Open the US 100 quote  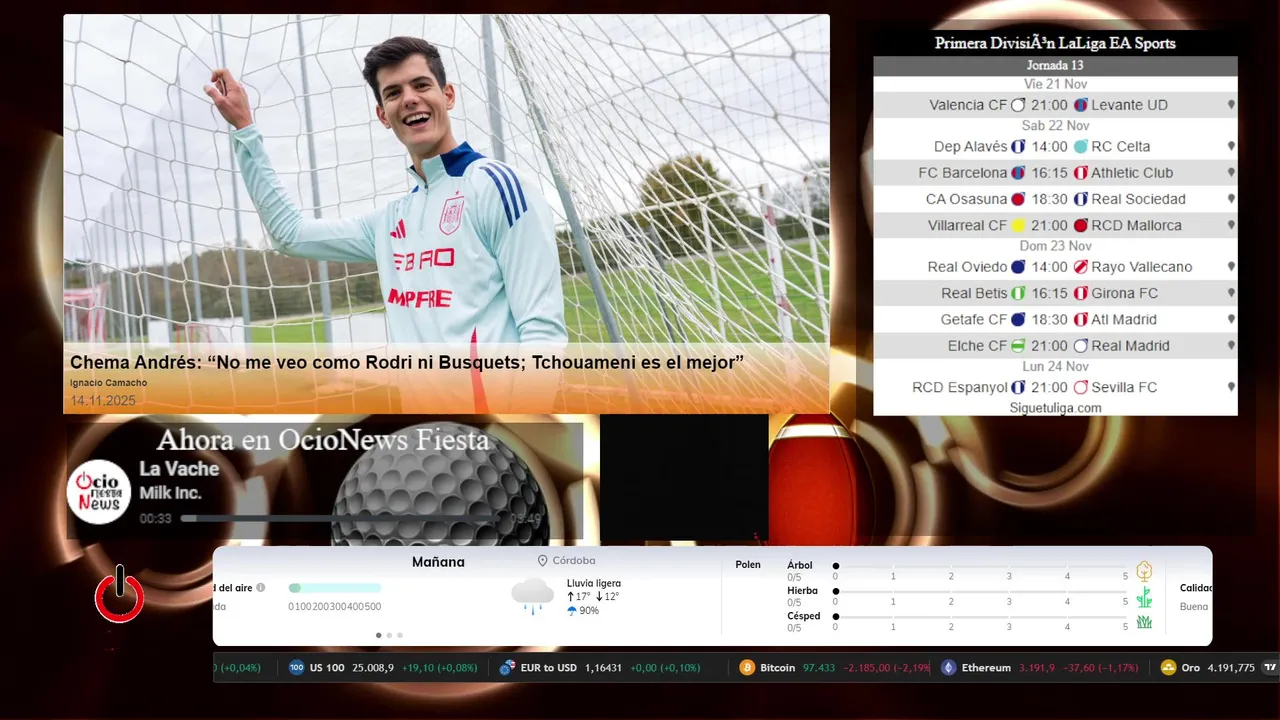(383, 668)
